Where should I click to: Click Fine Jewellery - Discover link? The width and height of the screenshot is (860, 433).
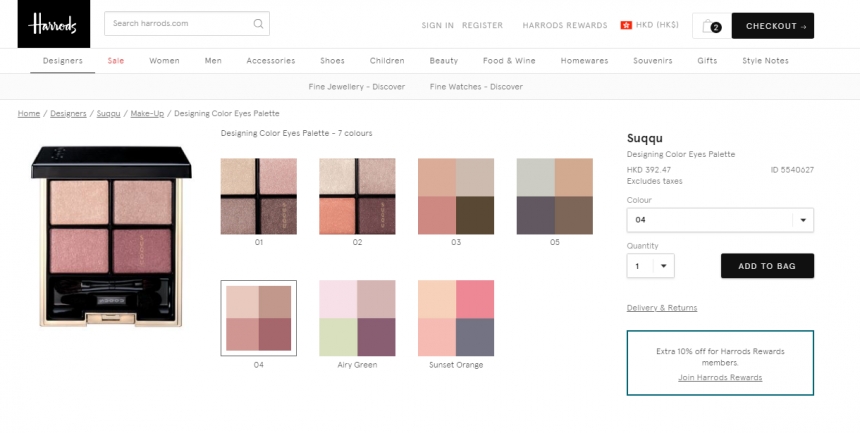click(357, 87)
